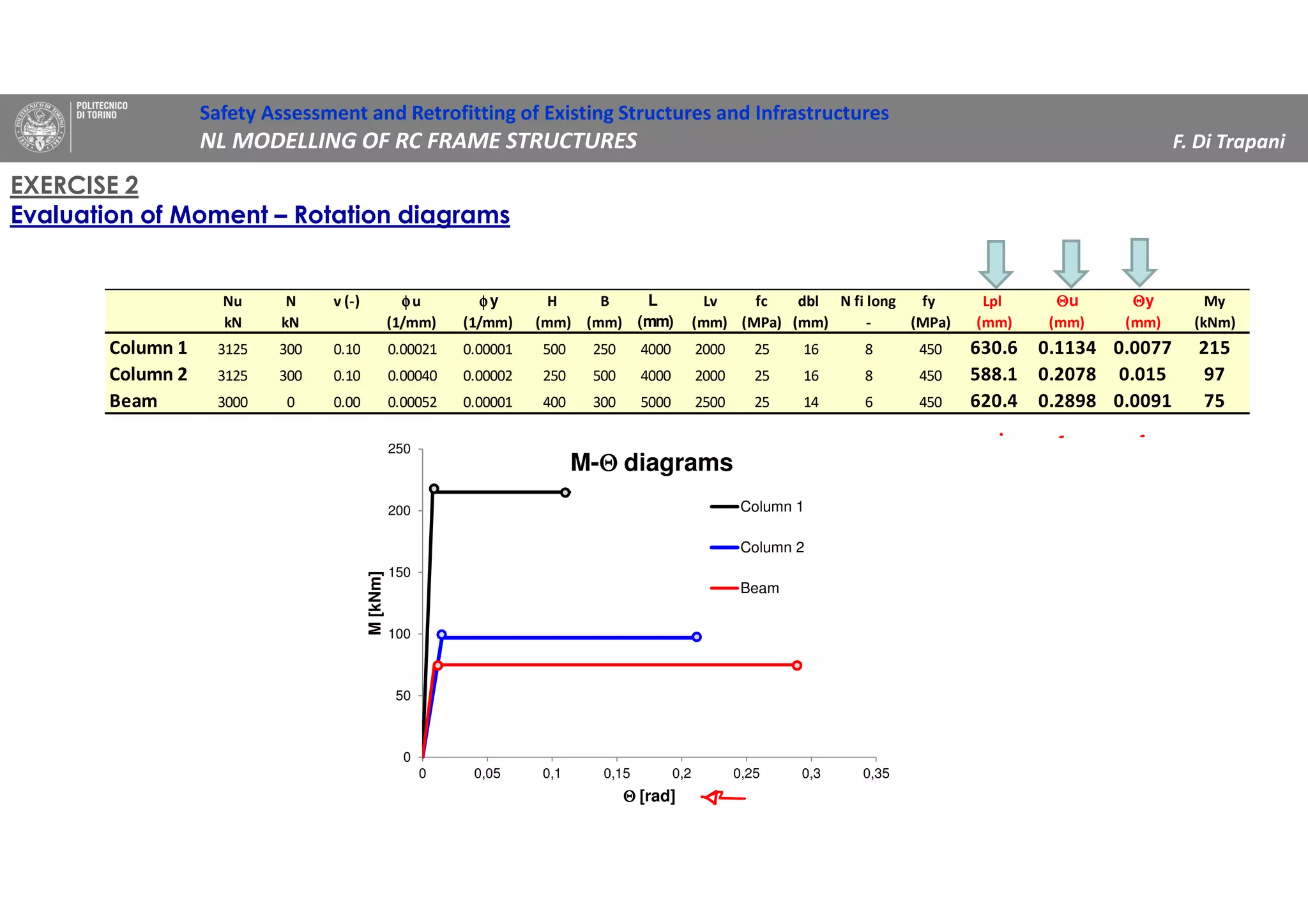Click the red hand-drawn arrow near Θ [rad]

[722, 797]
